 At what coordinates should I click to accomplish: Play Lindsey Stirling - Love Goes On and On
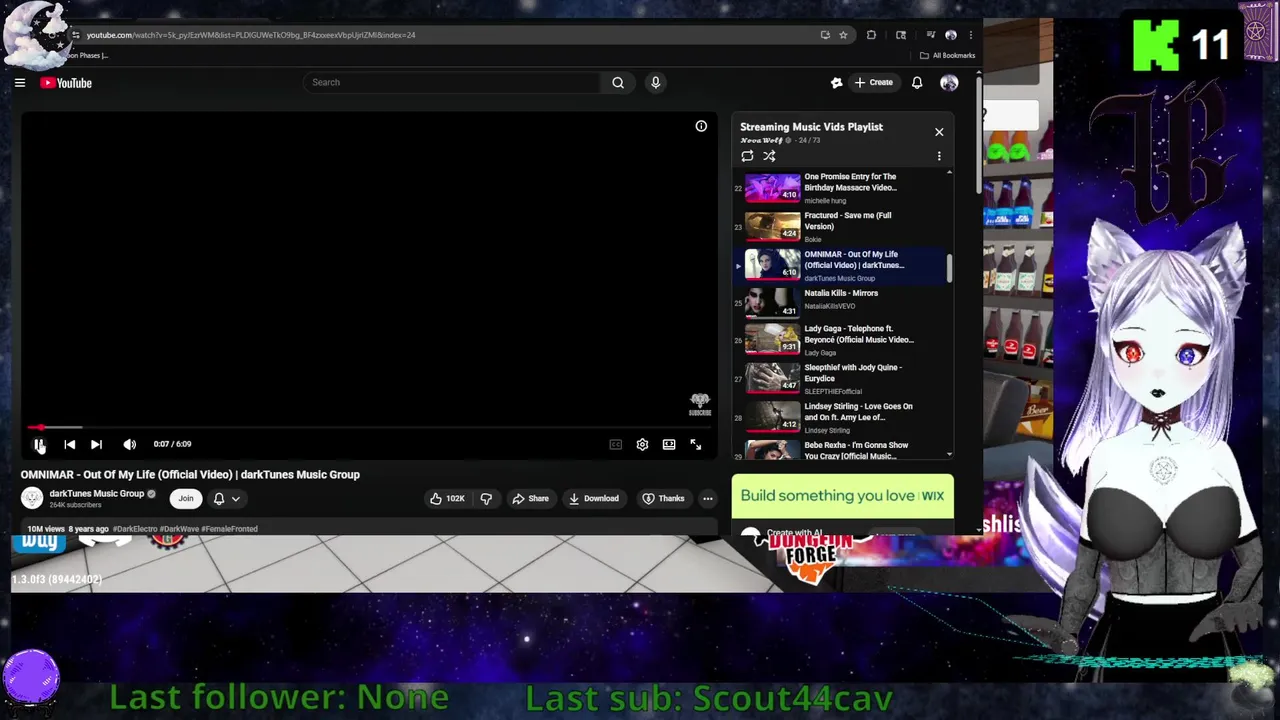[840, 418]
